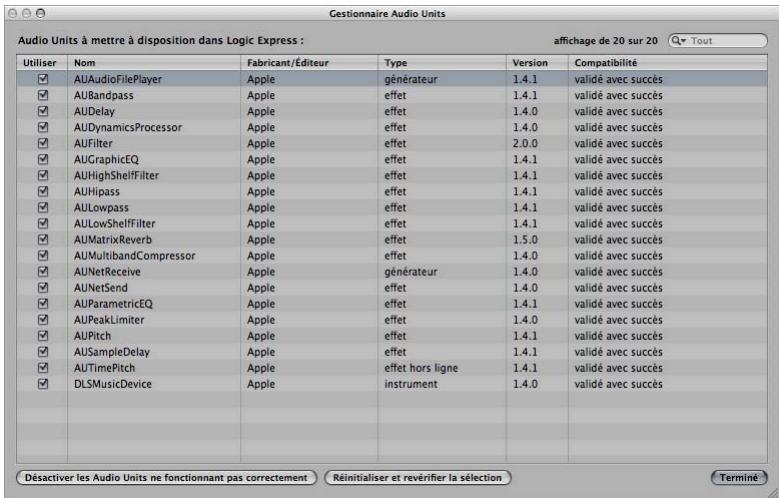Click version 2.0.0 of AUFilter
This screenshot has width=779, height=498.
click(525, 143)
